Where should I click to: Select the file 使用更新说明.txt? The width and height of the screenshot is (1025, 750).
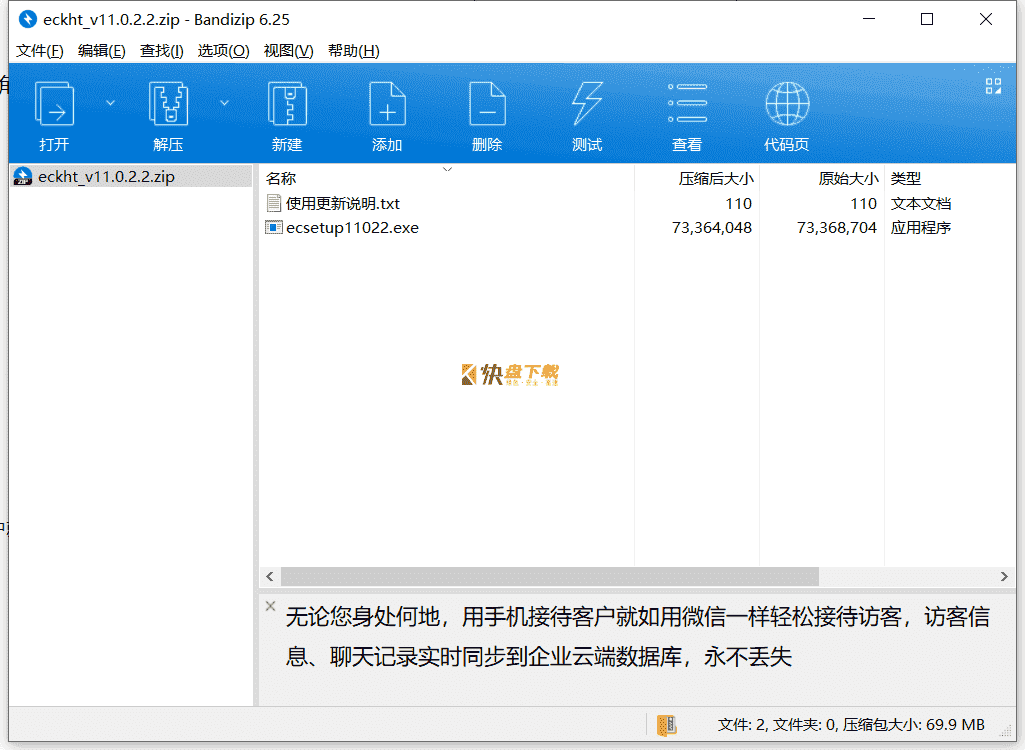[343, 203]
